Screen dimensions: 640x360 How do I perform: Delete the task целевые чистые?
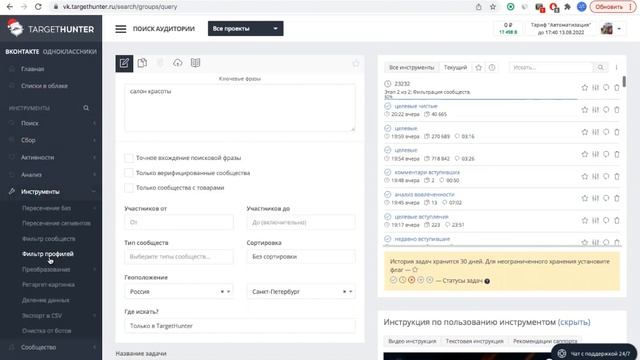[x=617, y=110]
